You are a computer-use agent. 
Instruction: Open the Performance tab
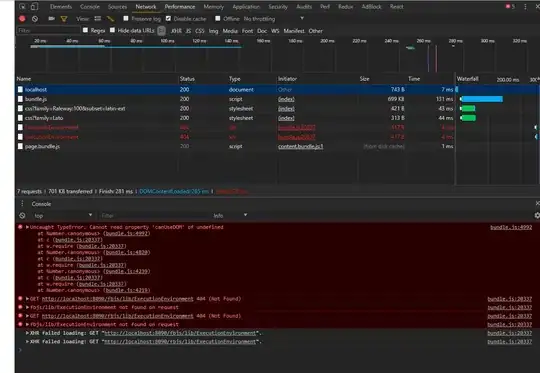coord(180,7)
